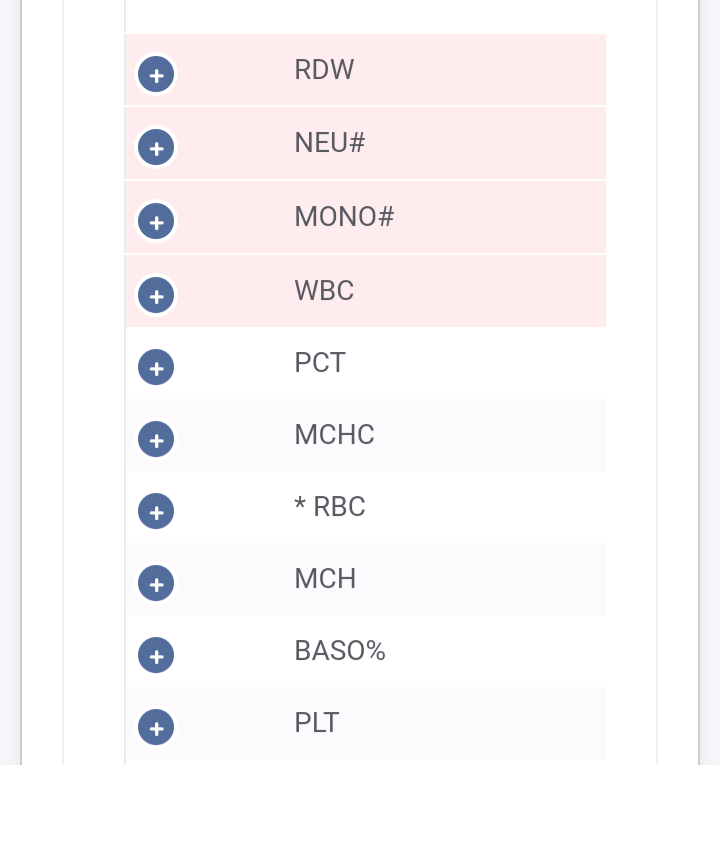The image size is (720, 860).
Task: Select the * RBC label
Action: 330,507
